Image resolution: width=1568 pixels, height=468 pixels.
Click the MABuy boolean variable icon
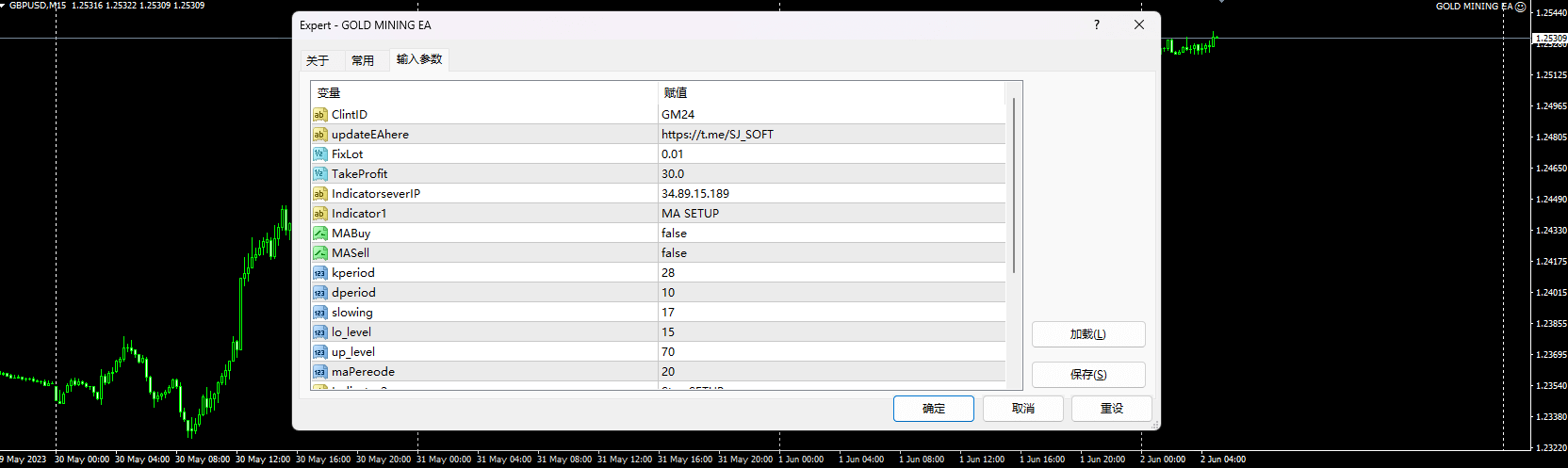click(x=319, y=234)
